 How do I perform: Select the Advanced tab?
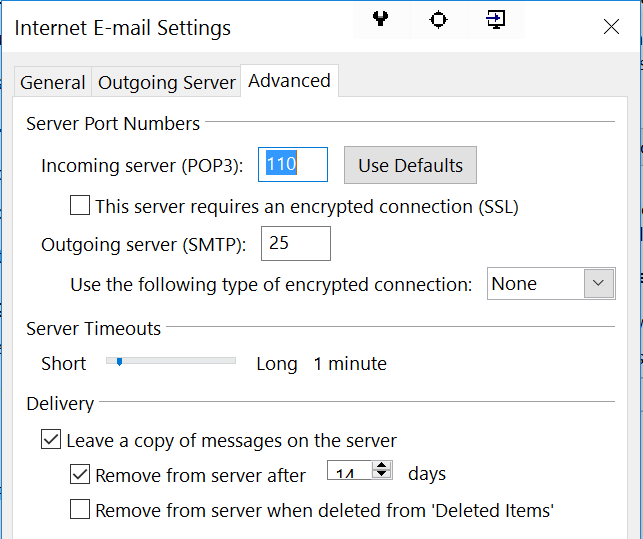290,81
